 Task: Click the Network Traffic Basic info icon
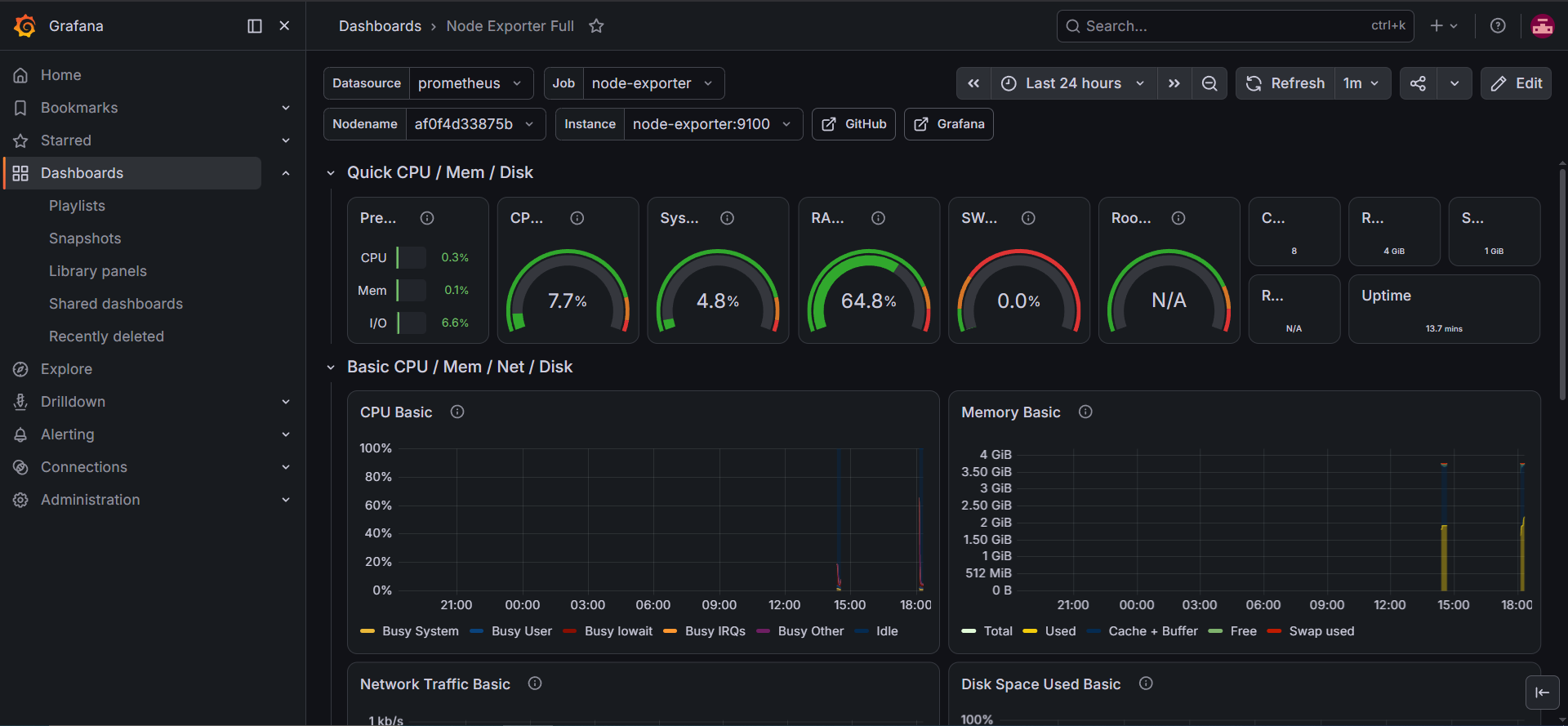click(535, 684)
